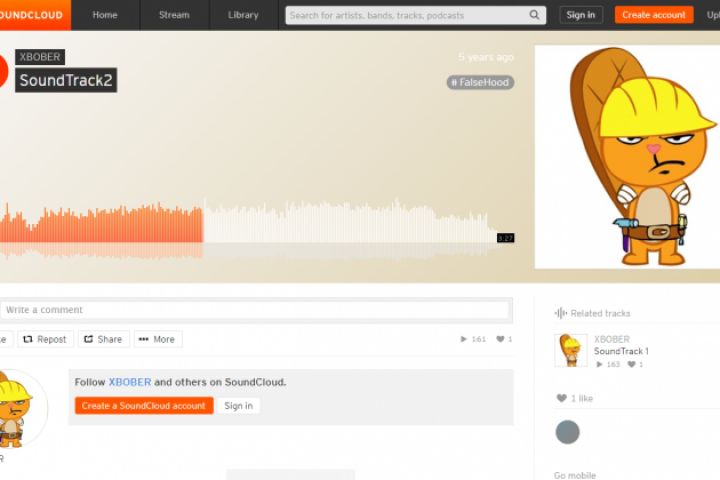Viewport: 720px width, 480px height.
Task: Share this track
Action: tap(103, 339)
